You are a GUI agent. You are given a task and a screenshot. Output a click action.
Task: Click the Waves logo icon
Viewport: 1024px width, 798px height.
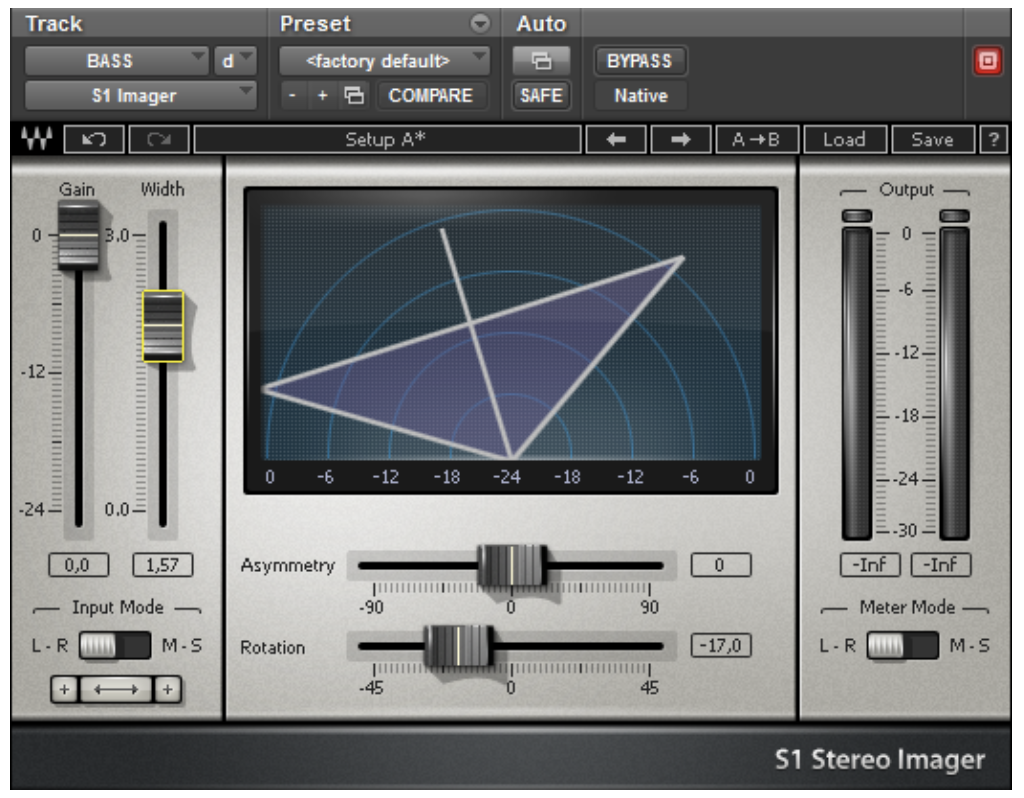39,140
